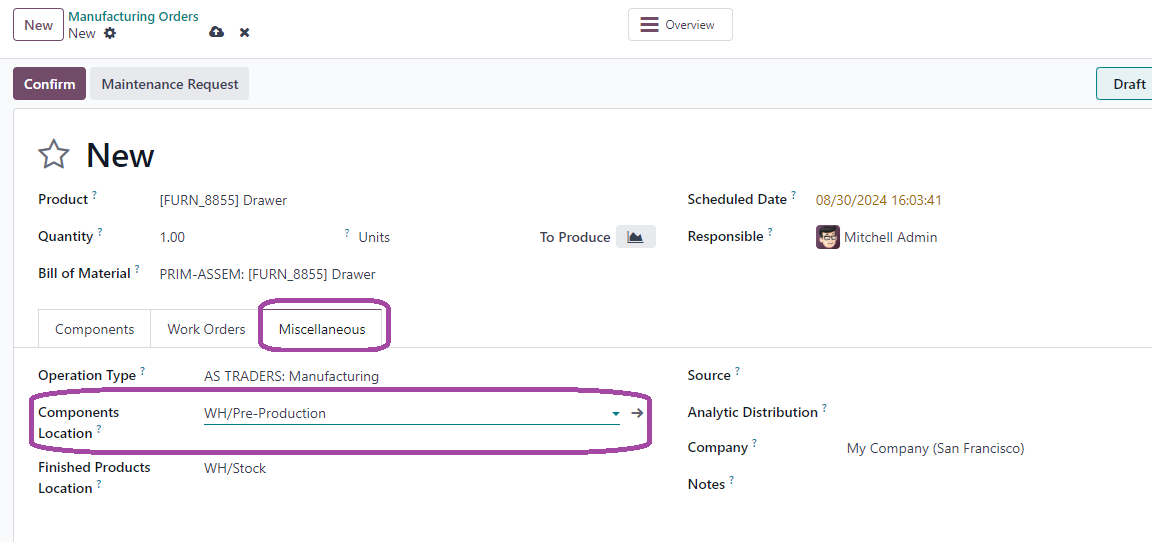Switch to the Work Orders tab
This screenshot has height=542, width=1152.
(206, 329)
